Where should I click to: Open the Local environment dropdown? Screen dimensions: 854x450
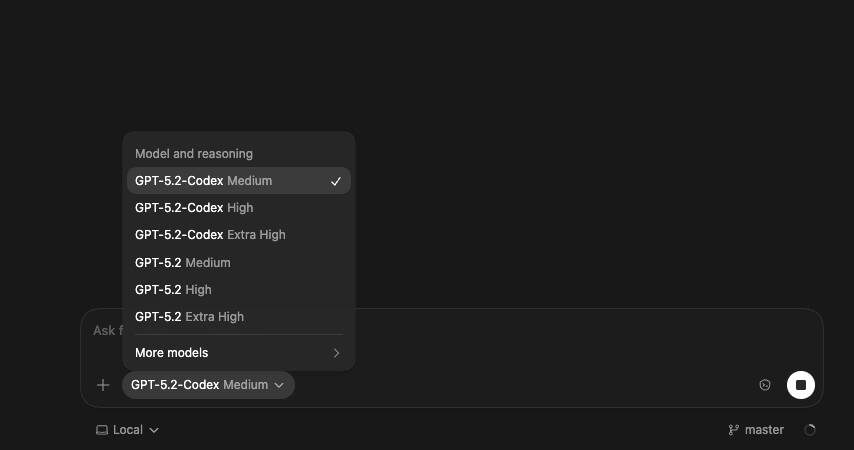[x=127, y=430]
